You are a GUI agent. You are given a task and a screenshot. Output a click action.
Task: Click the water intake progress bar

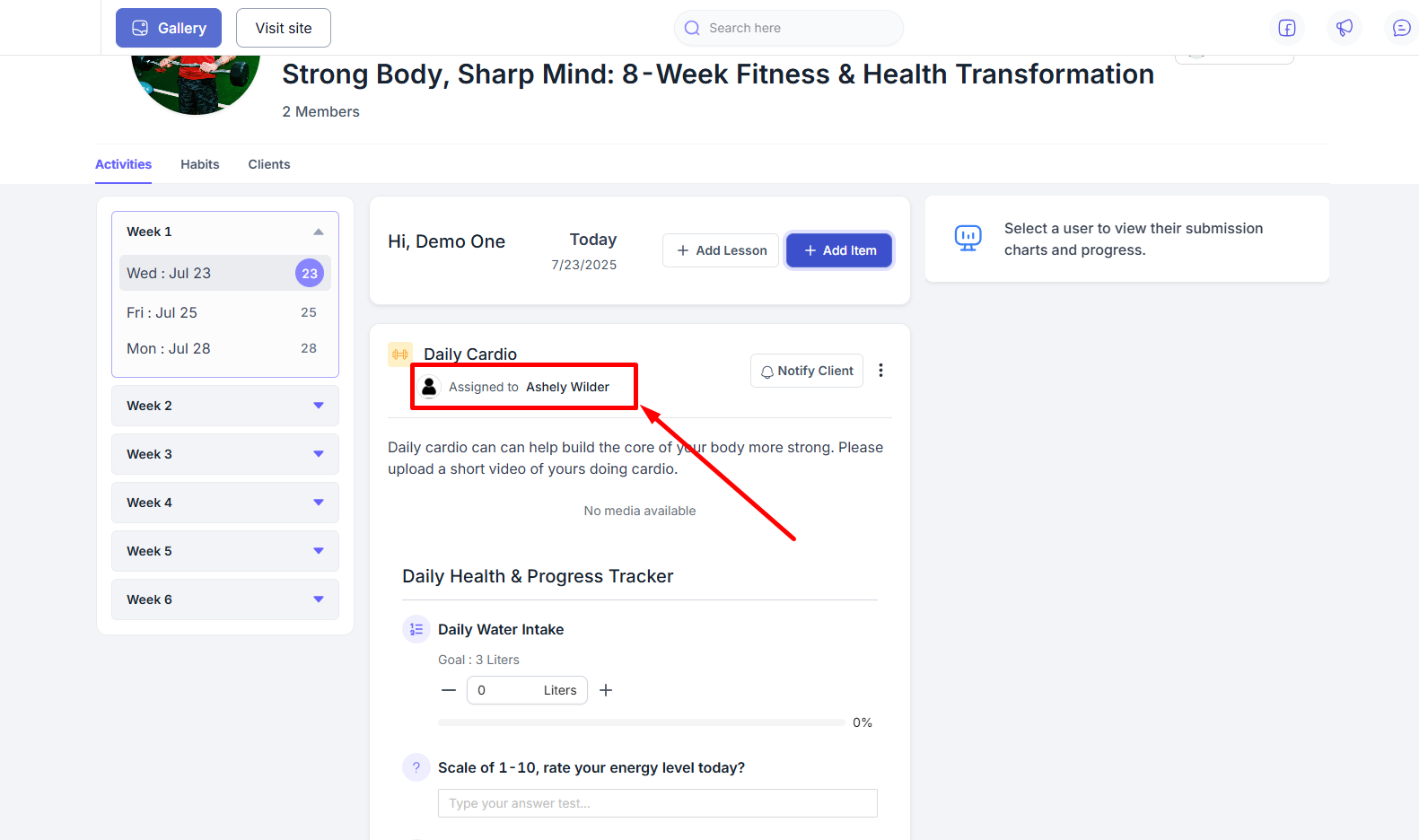(x=641, y=722)
